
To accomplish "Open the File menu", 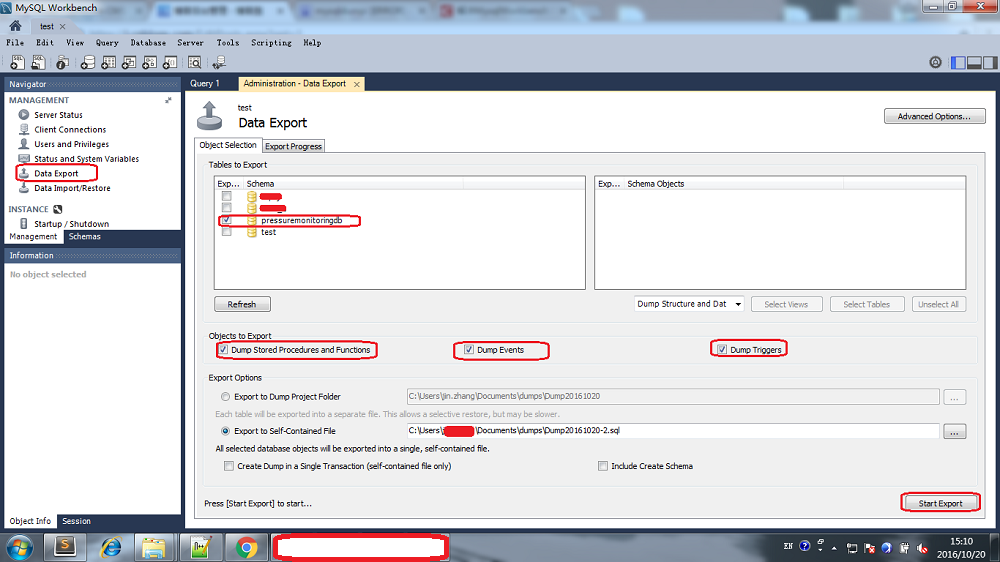I will click(x=15, y=43).
